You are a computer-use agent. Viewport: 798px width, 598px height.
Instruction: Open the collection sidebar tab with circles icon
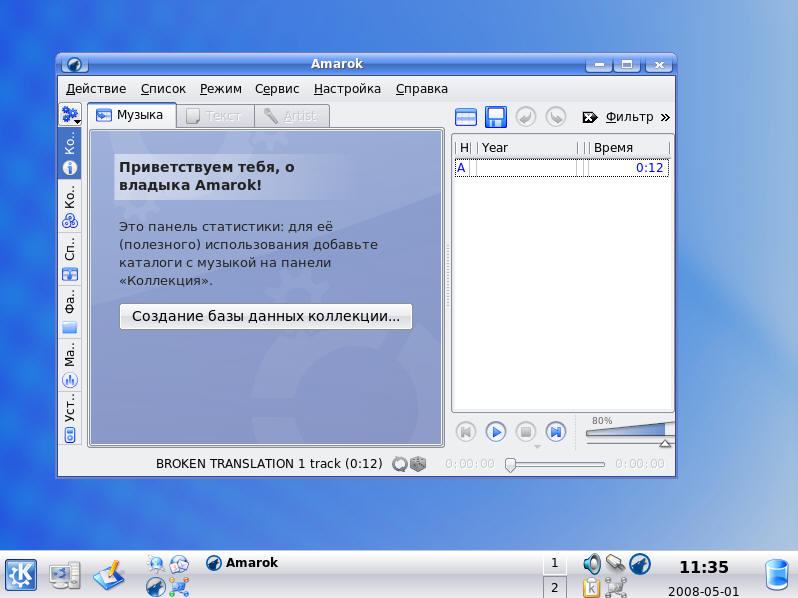(x=70, y=206)
